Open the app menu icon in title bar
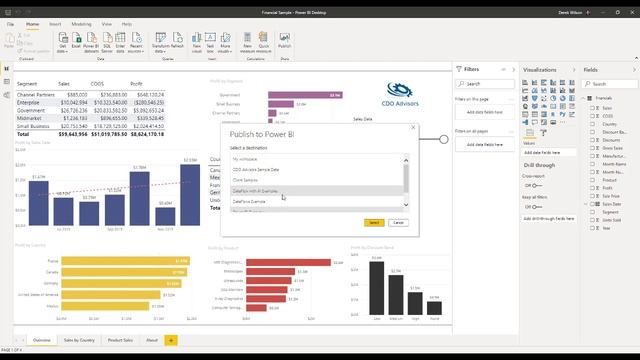 click(x=8, y=12)
